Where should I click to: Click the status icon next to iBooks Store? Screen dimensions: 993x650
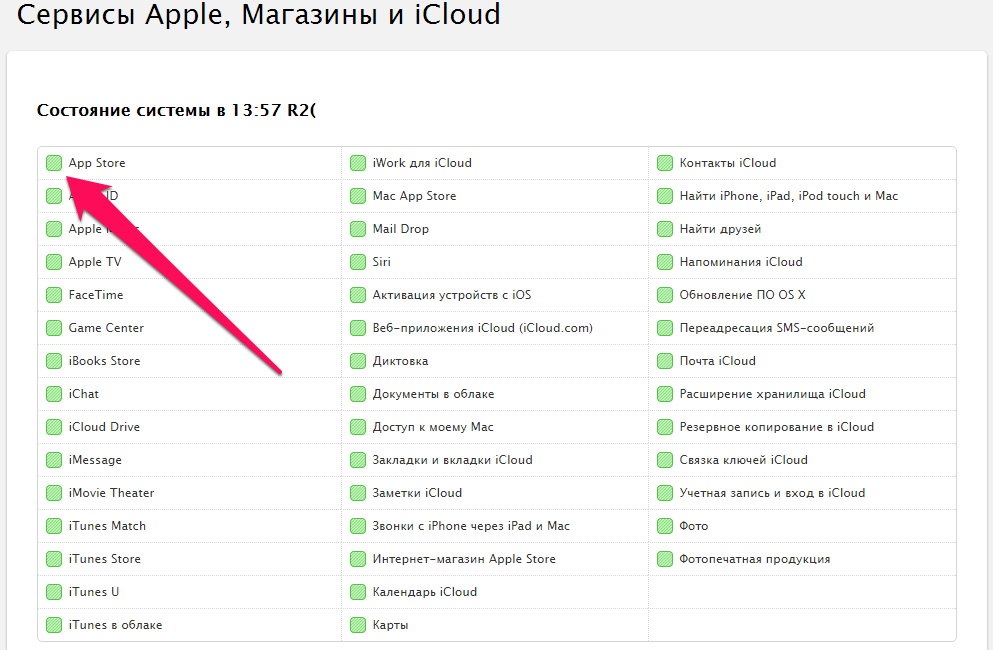pyautogui.click(x=54, y=360)
